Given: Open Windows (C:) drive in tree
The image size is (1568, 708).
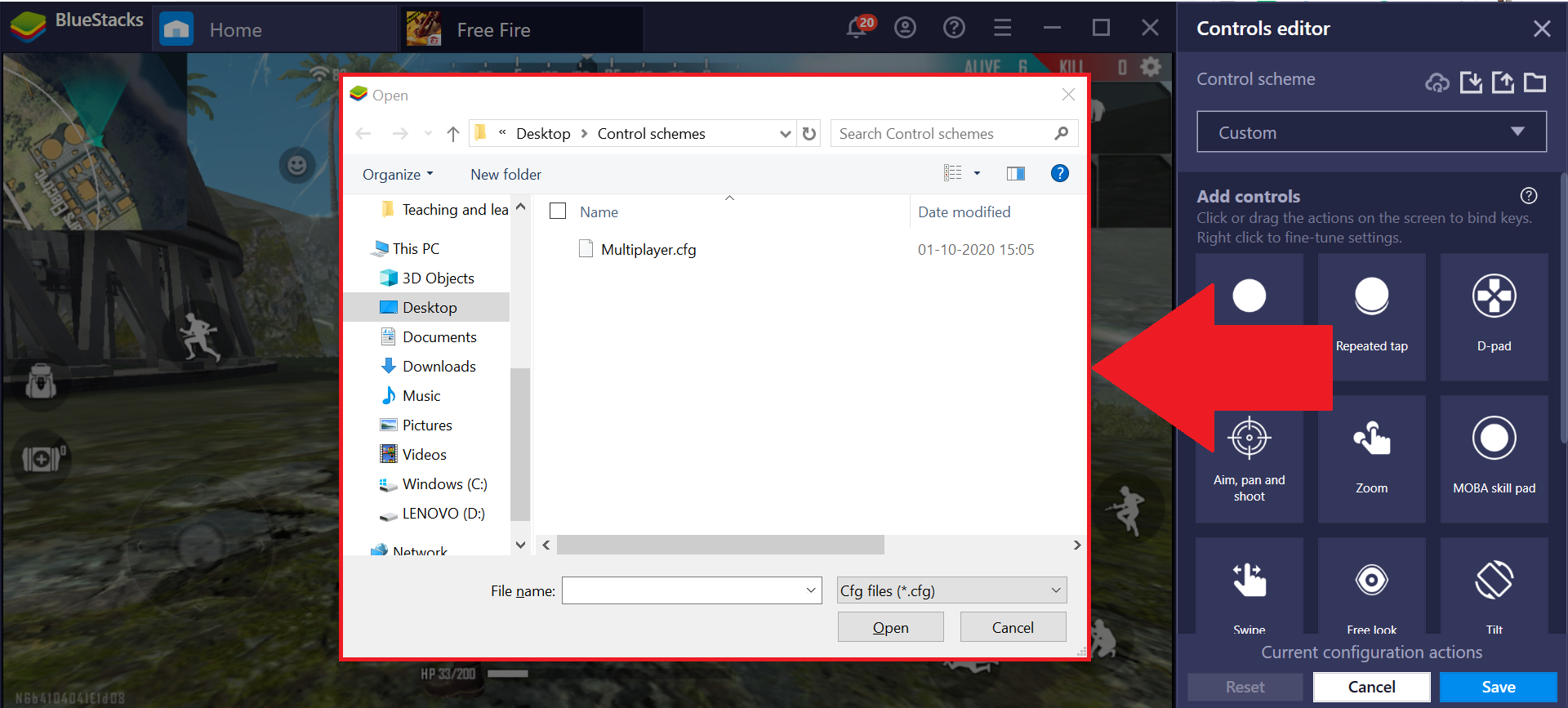Looking at the screenshot, I should [x=444, y=483].
